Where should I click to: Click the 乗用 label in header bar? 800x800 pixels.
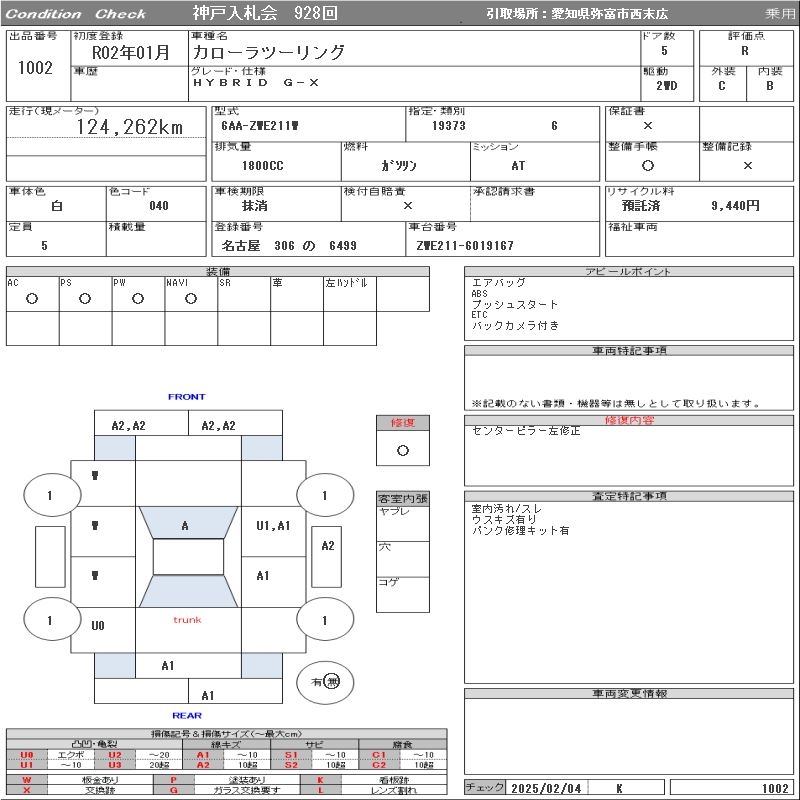[x=780, y=14]
